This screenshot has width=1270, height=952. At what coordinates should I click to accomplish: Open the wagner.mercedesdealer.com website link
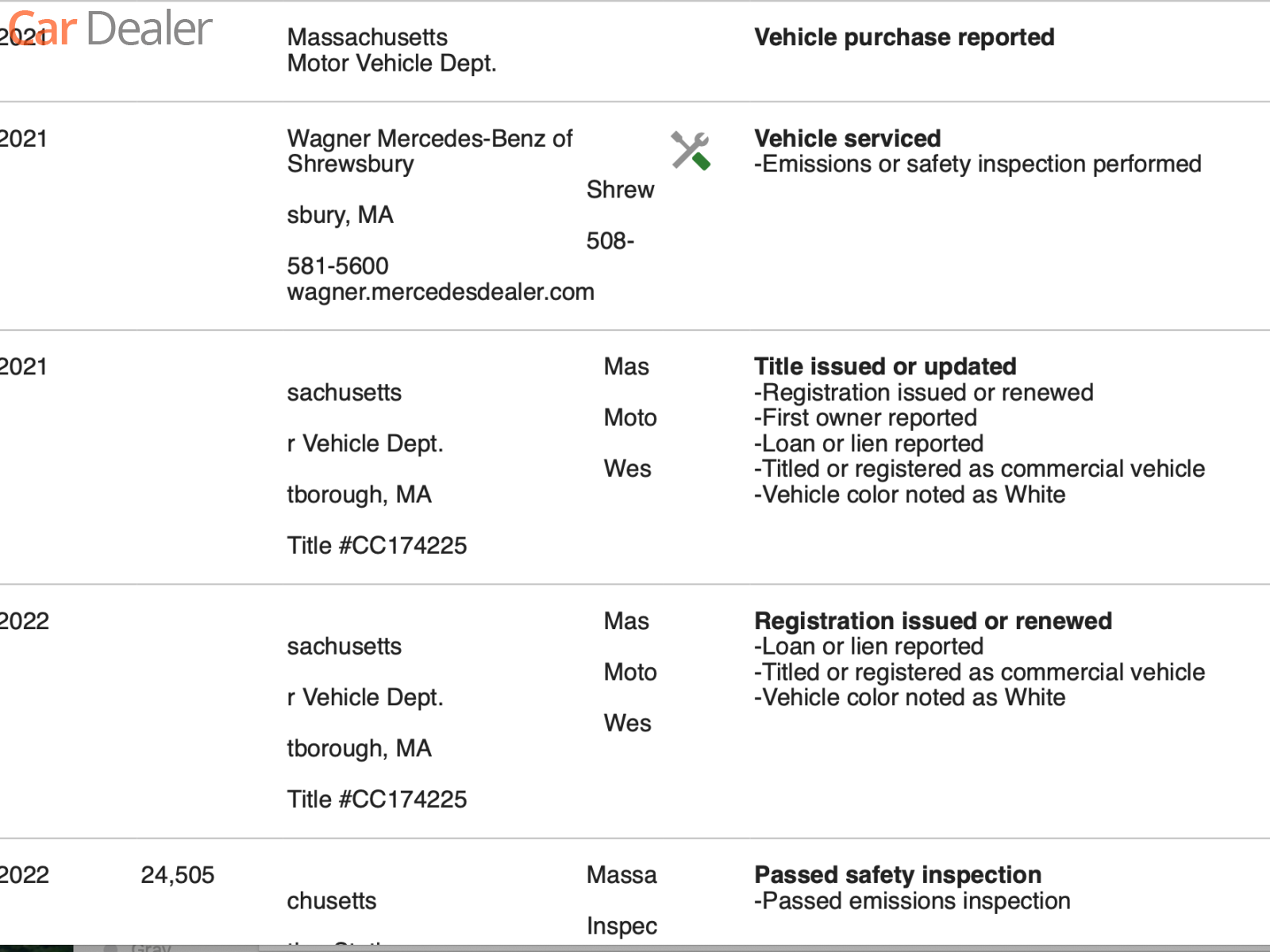[441, 292]
